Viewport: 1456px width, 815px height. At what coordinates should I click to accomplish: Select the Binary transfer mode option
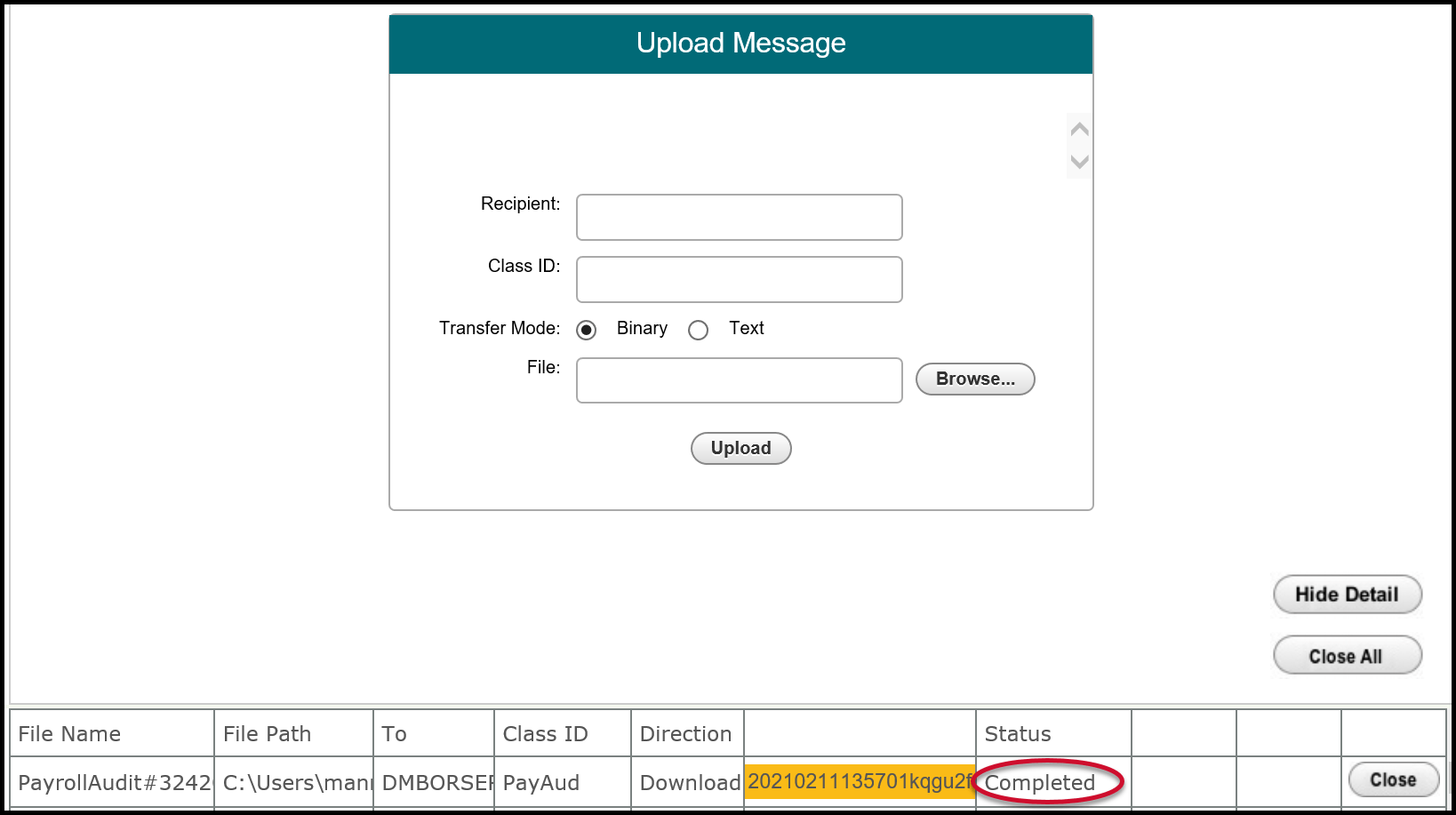(586, 329)
